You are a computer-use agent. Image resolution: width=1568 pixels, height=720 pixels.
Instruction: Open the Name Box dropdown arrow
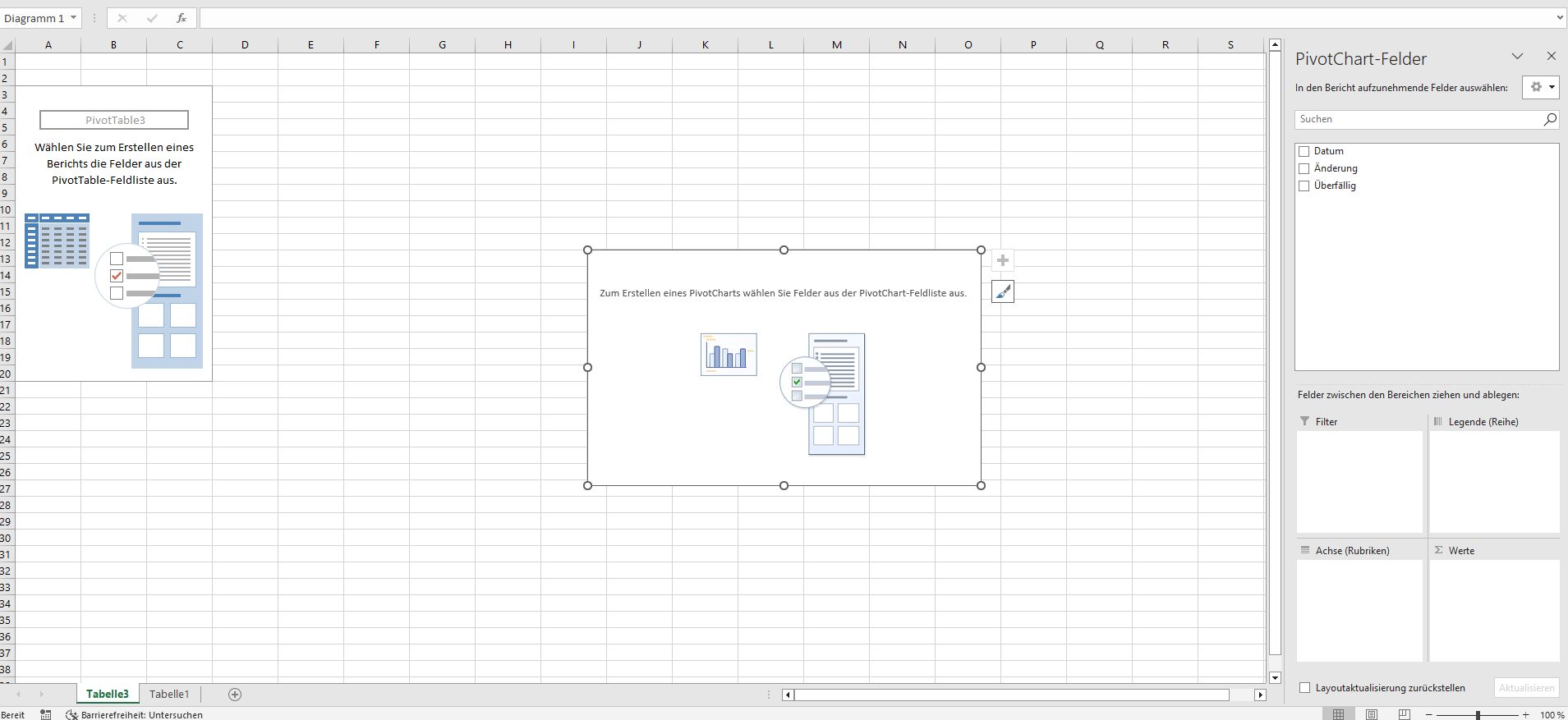tap(74, 18)
